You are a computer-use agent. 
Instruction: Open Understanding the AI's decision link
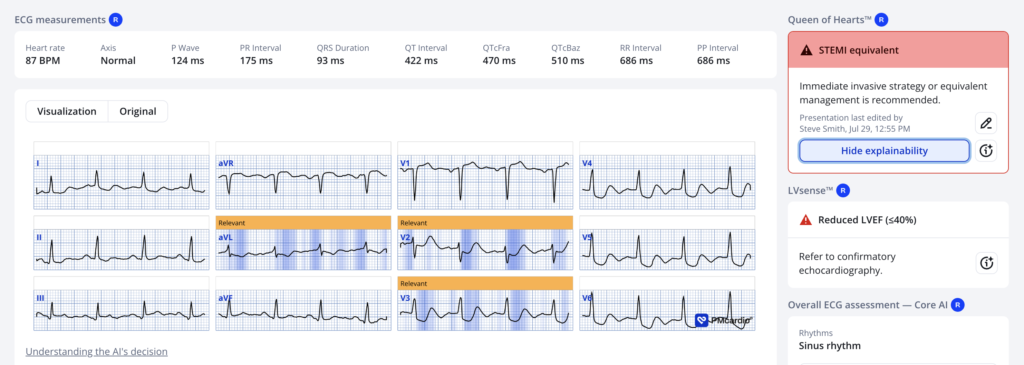click(97, 351)
